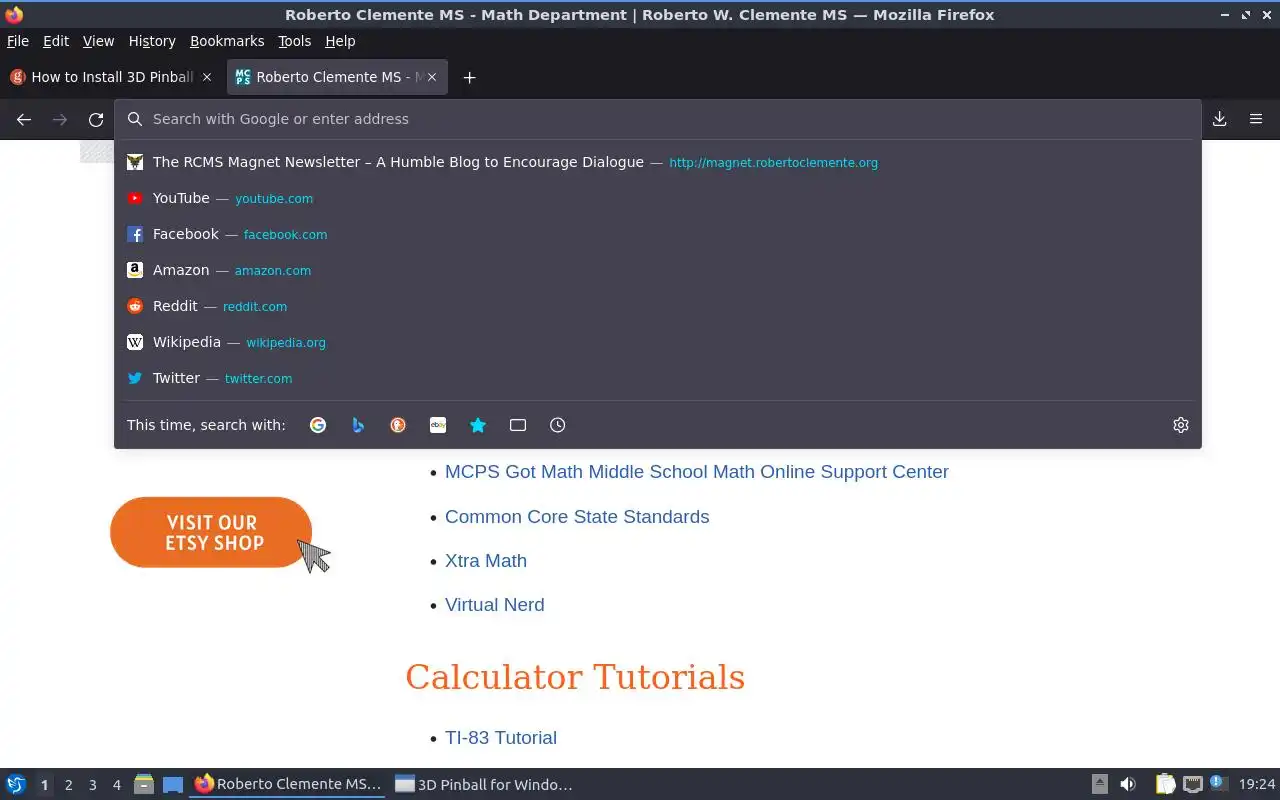
Task: Choose the Facebook suggestion
Action: [658, 234]
